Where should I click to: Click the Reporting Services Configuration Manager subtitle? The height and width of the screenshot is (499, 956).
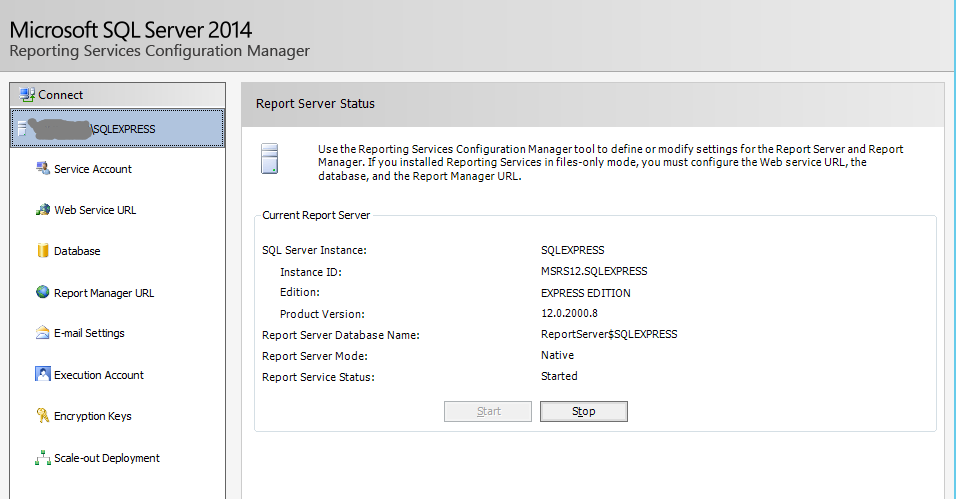pos(159,51)
